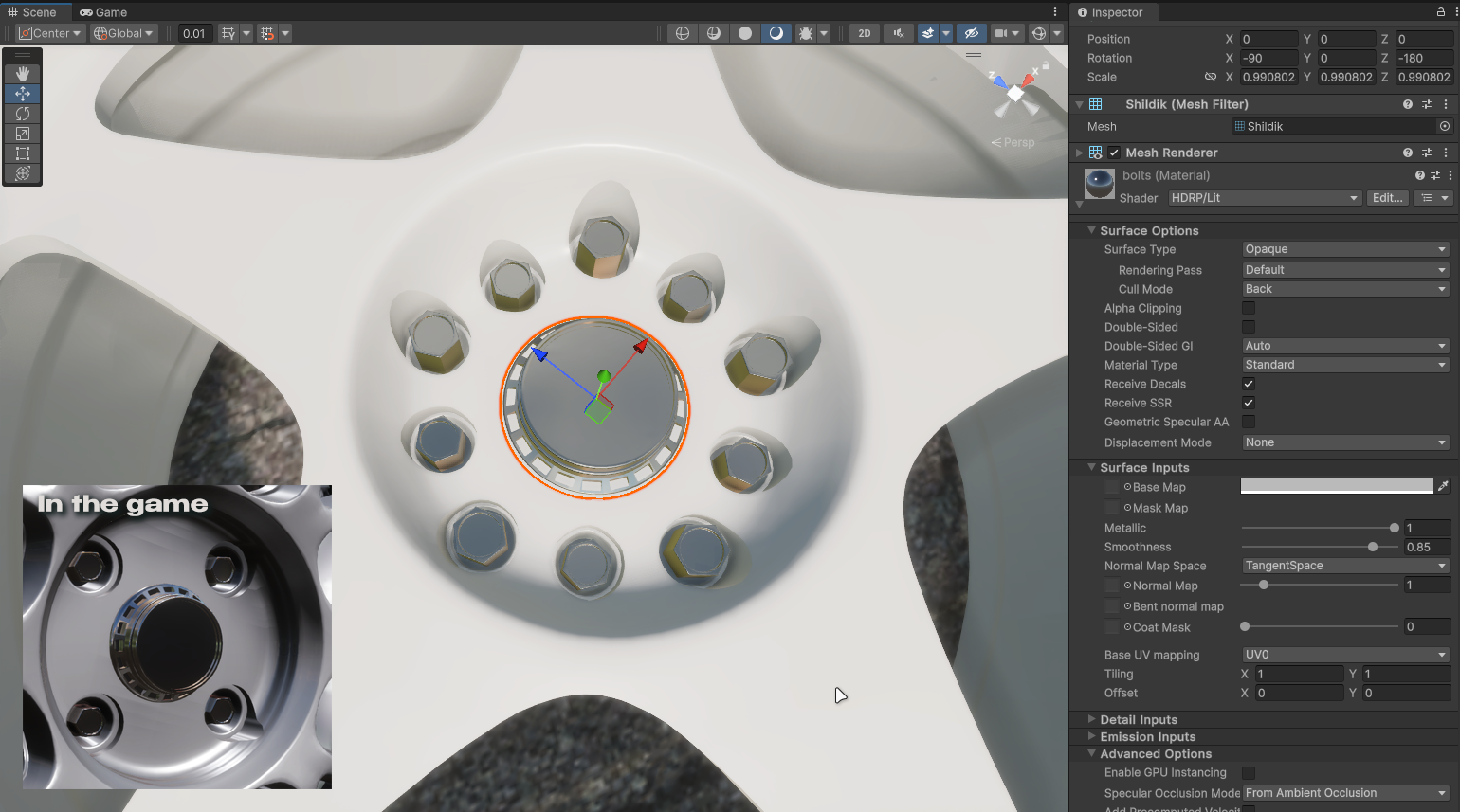
Task: Select the combined Transform tool
Action: (23, 173)
